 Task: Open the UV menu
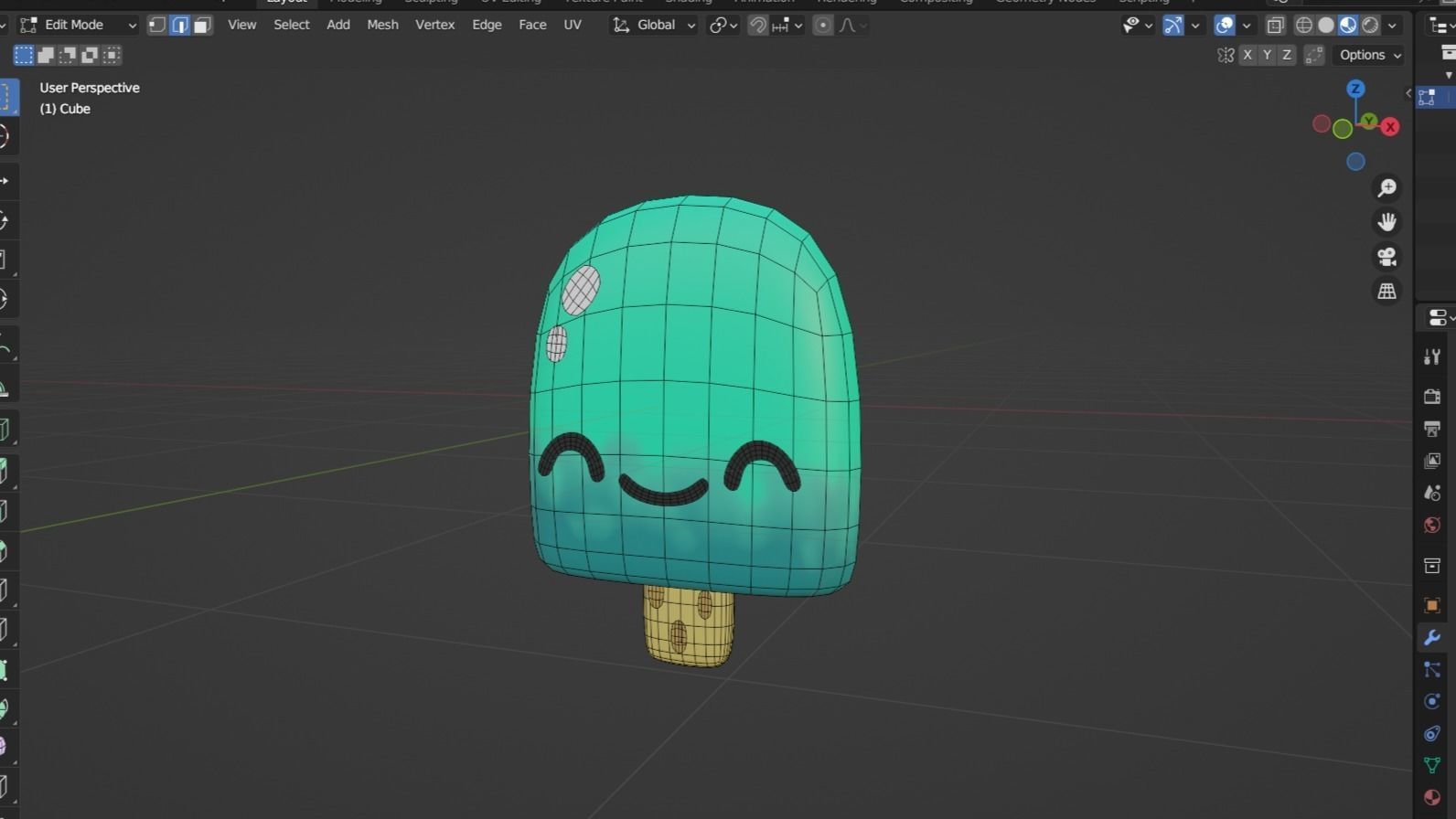click(573, 25)
